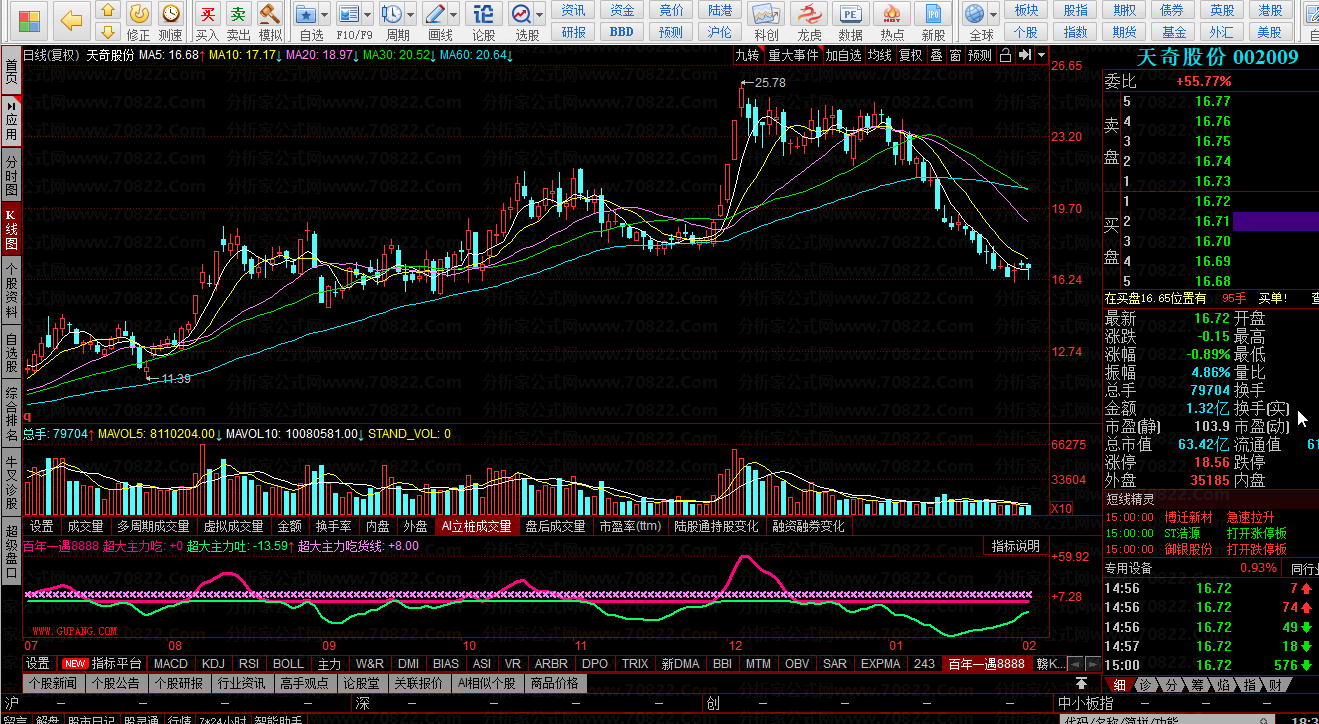The width and height of the screenshot is (1319, 724).
Task: Open the colorful home grid icon
Action: pyautogui.click(x=31, y=20)
